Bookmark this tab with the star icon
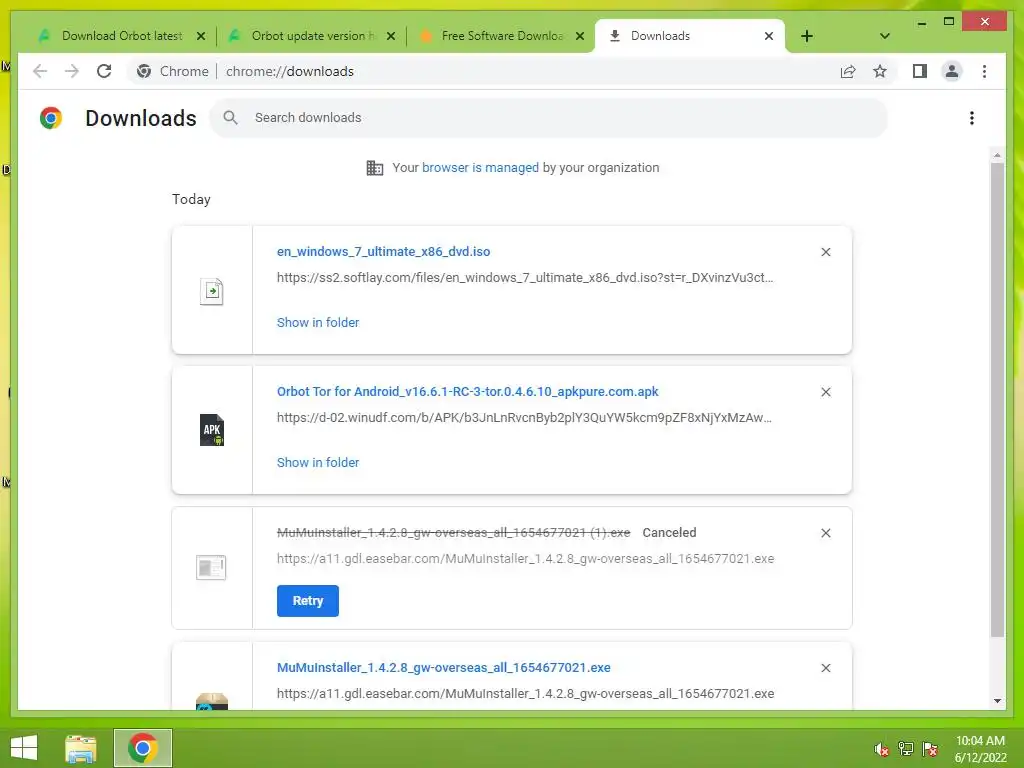1024x768 pixels. 880,71
